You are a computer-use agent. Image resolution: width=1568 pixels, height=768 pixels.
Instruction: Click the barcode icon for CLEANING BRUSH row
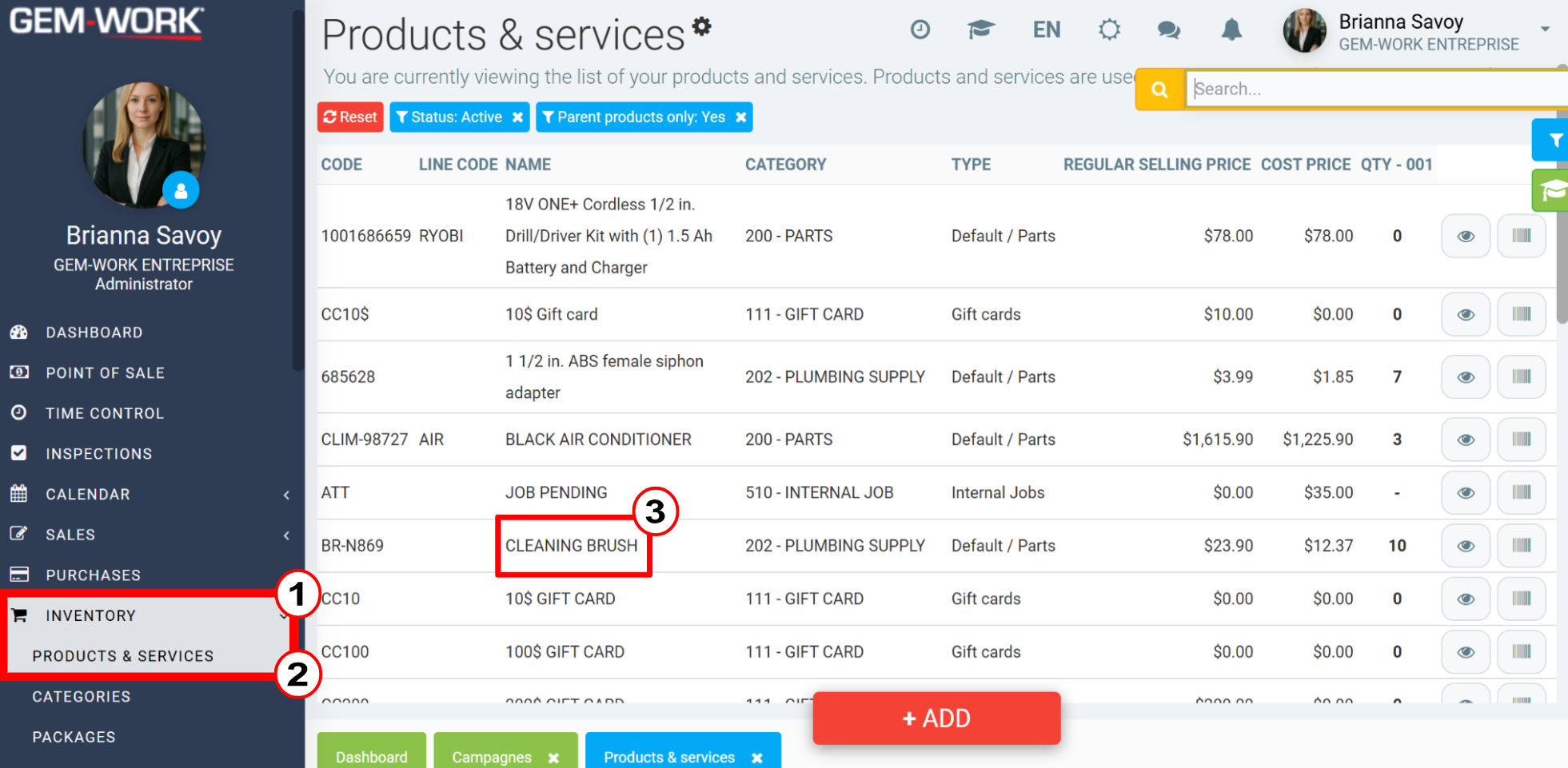(x=1522, y=546)
